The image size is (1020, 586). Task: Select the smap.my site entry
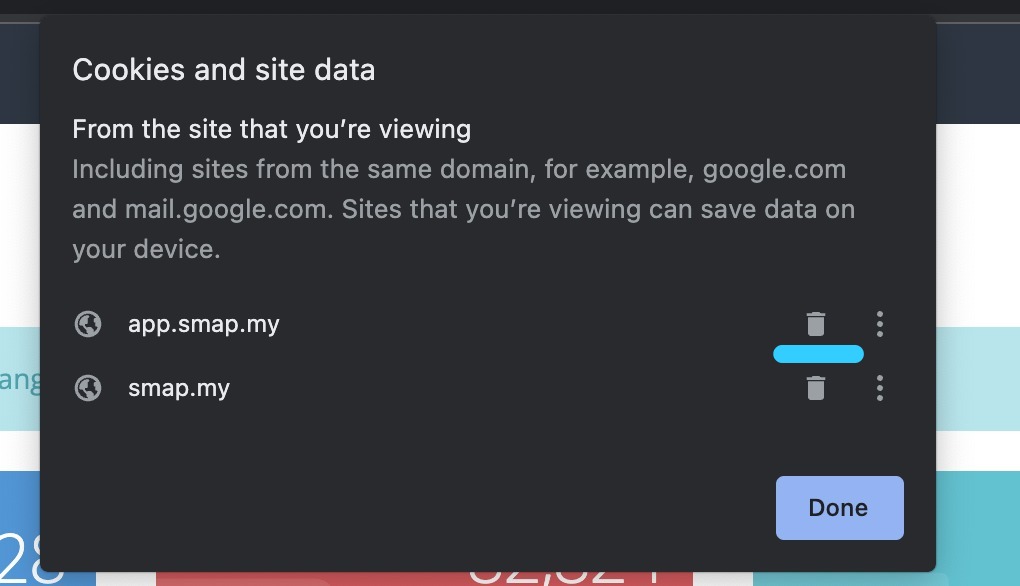pos(179,388)
